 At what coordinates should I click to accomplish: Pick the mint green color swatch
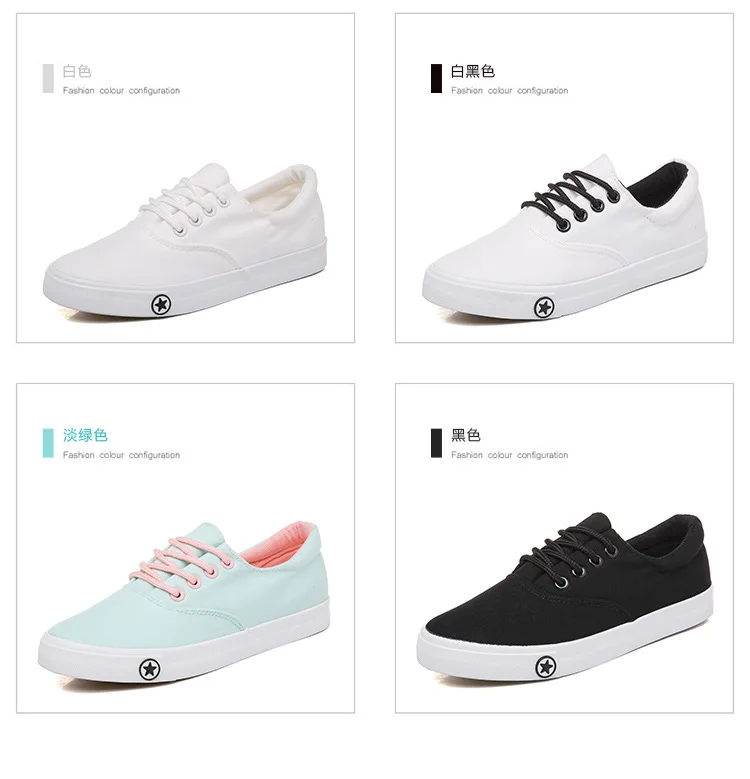48,443
